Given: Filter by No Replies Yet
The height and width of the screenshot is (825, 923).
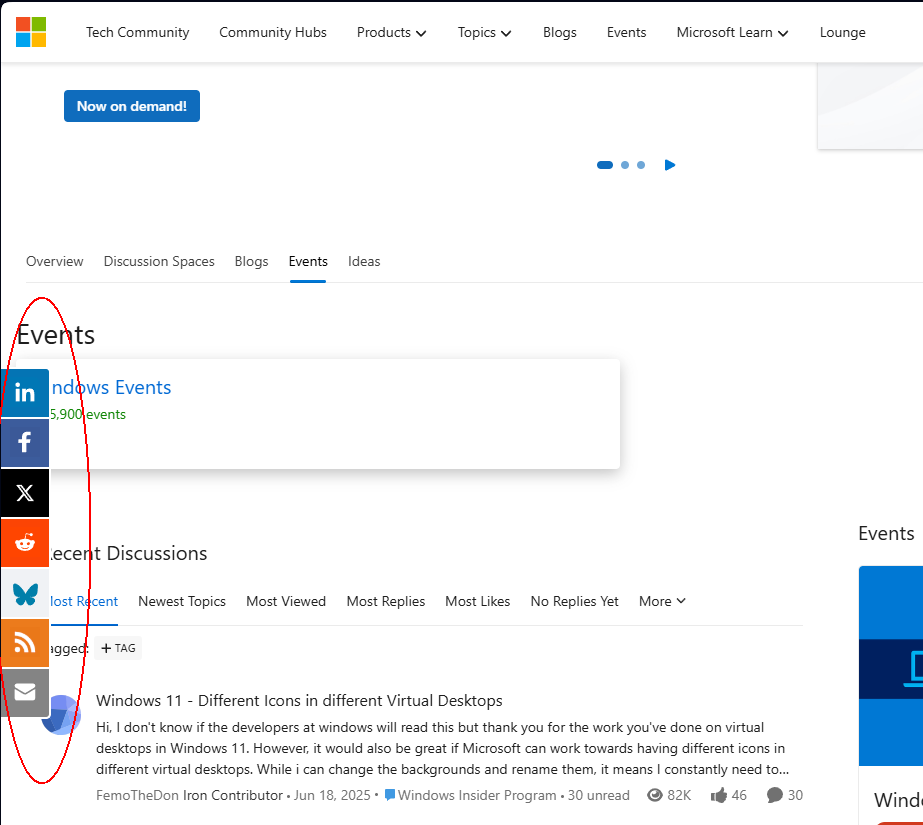Looking at the screenshot, I should pyautogui.click(x=575, y=601).
